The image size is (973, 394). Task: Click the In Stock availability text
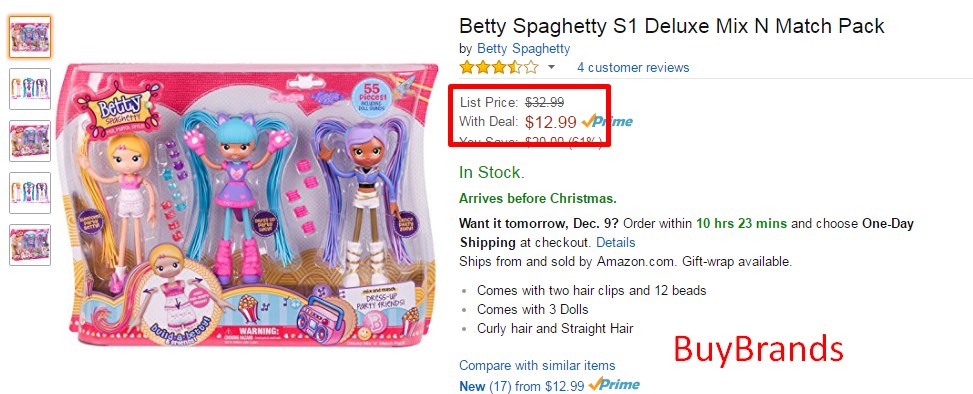pyautogui.click(x=491, y=172)
